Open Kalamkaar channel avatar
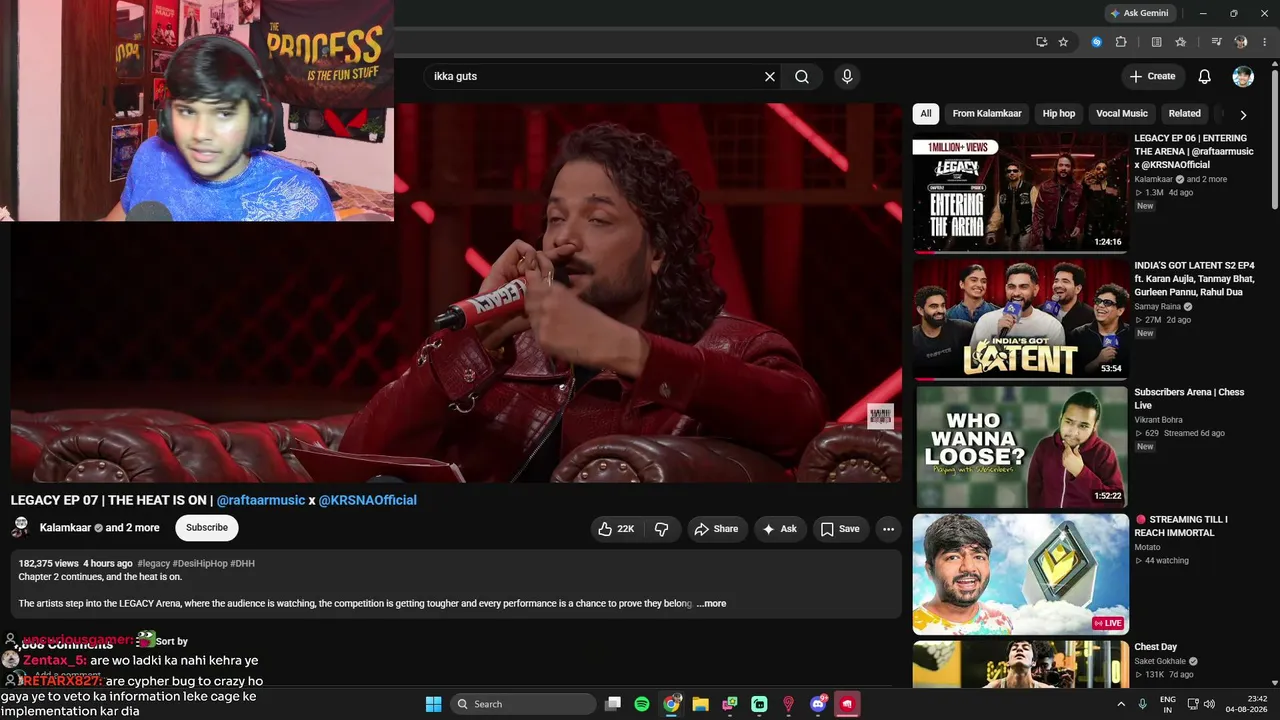This screenshot has height=720, width=1280. pos(21,528)
